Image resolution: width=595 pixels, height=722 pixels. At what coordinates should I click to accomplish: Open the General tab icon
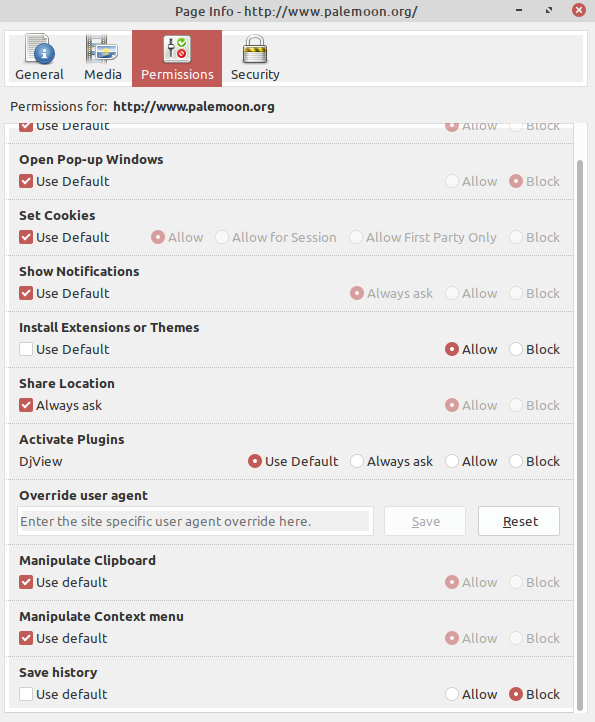(x=40, y=49)
